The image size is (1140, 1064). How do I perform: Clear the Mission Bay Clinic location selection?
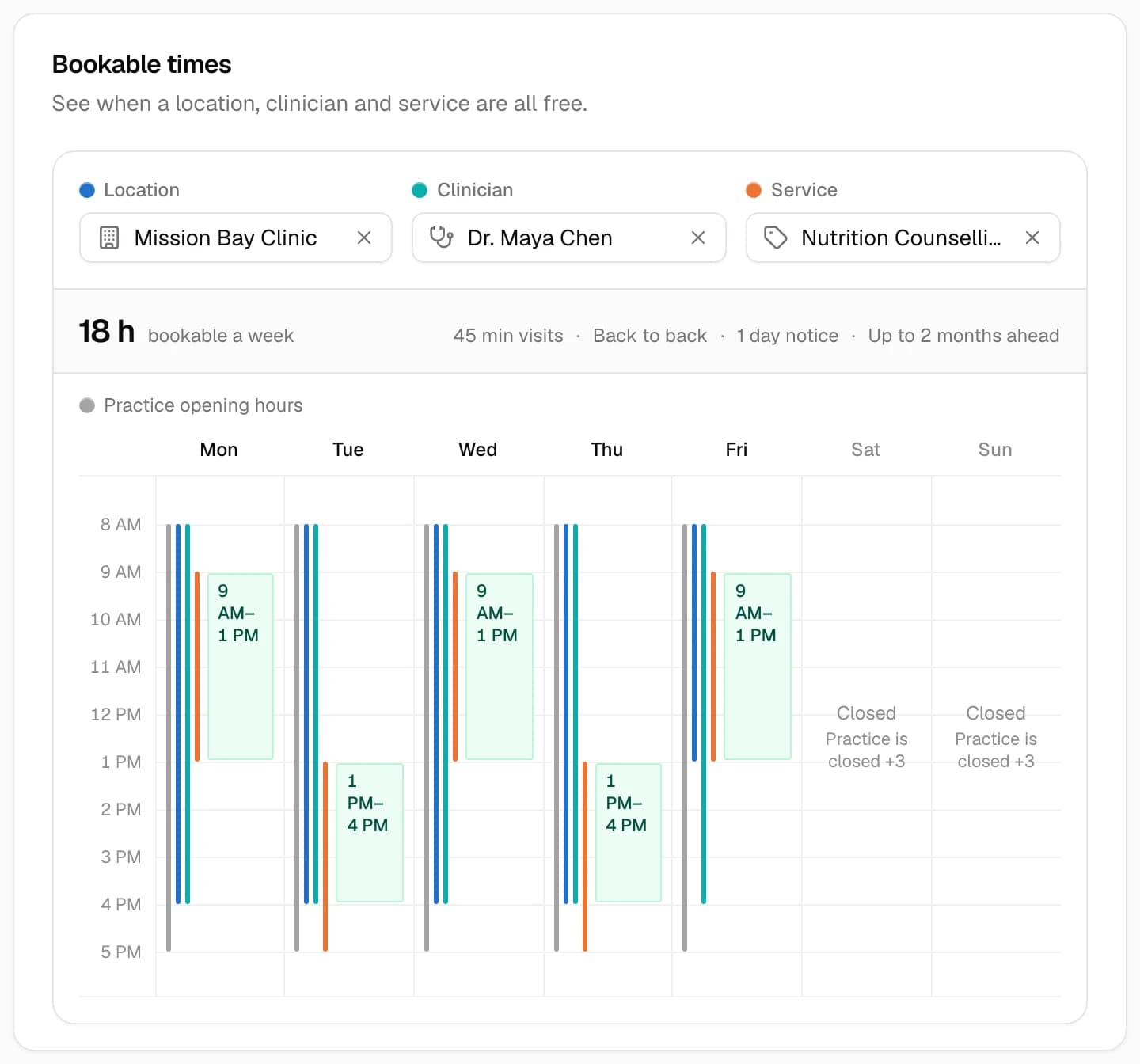[364, 237]
